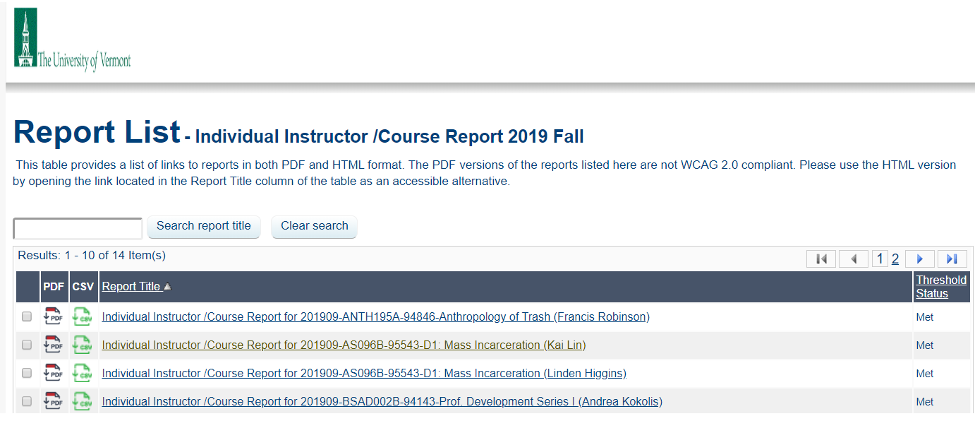Click the Clear search button
Screen dimensions: 977x422
pos(315,226)
